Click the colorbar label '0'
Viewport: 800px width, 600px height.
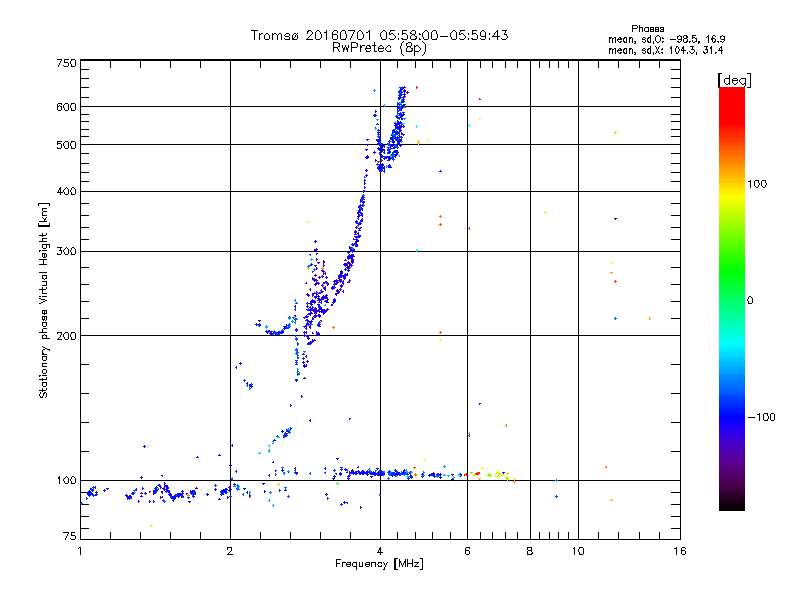750,301
